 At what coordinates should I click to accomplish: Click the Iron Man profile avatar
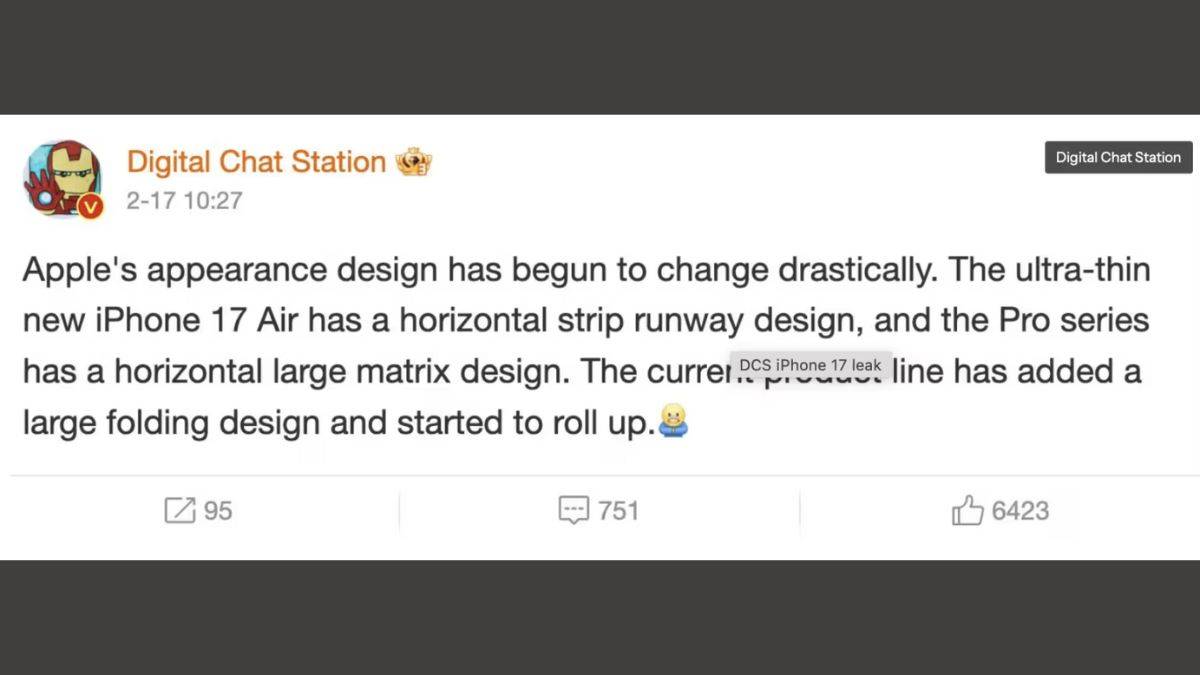60,176
